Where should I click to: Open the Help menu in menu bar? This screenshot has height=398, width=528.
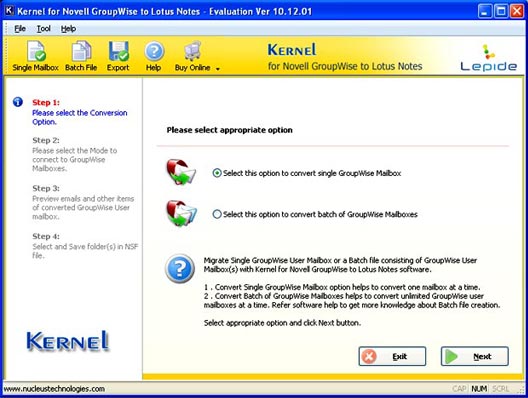[68, 29]
